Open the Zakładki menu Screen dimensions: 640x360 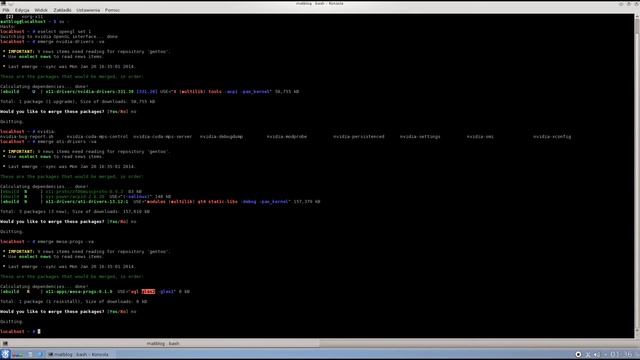[62, 10]
